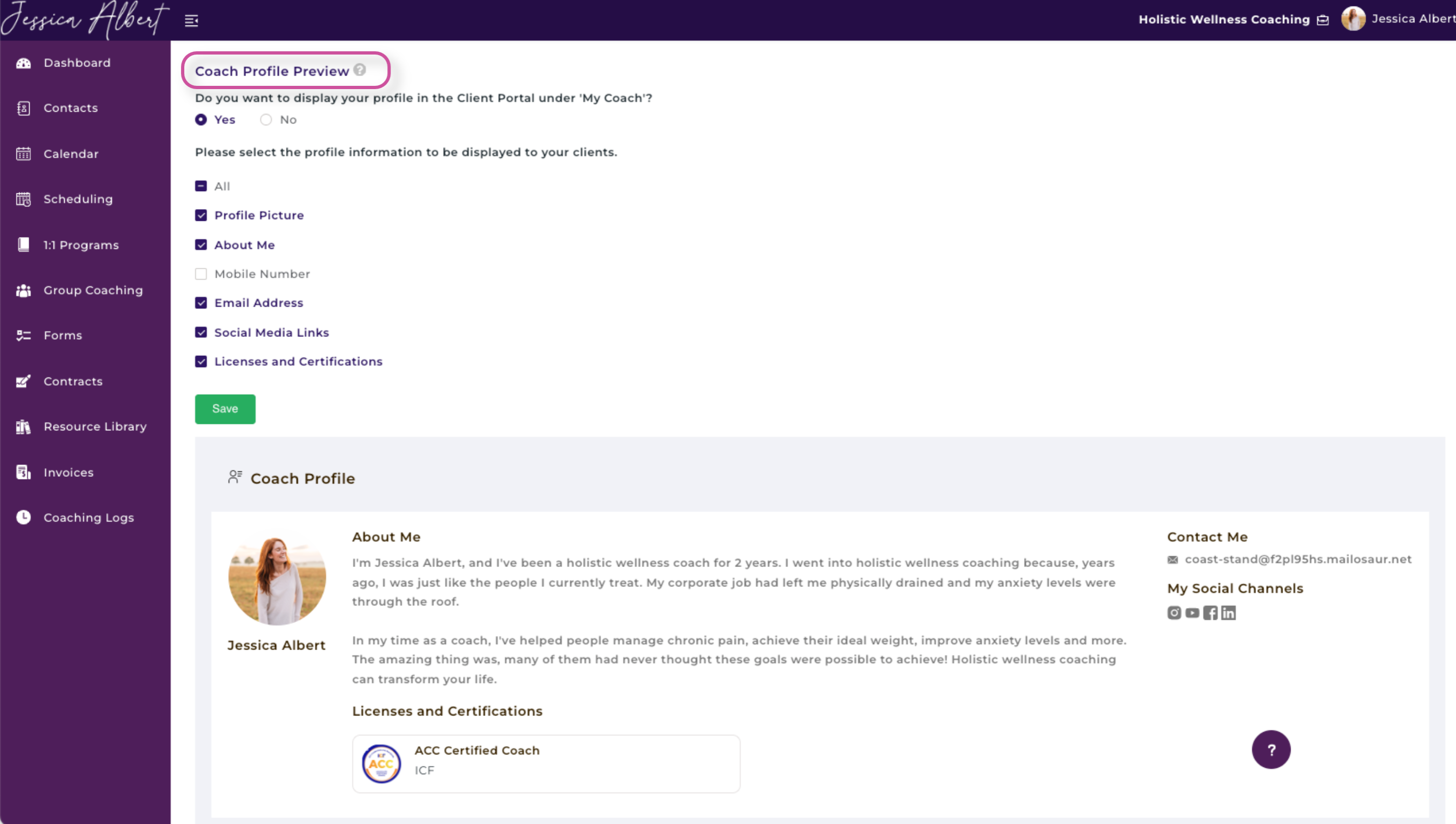Screen dimensions: 1456x824
Task: Open the LinkedIn social channel icon
Action: click(x=1229, y=613)
